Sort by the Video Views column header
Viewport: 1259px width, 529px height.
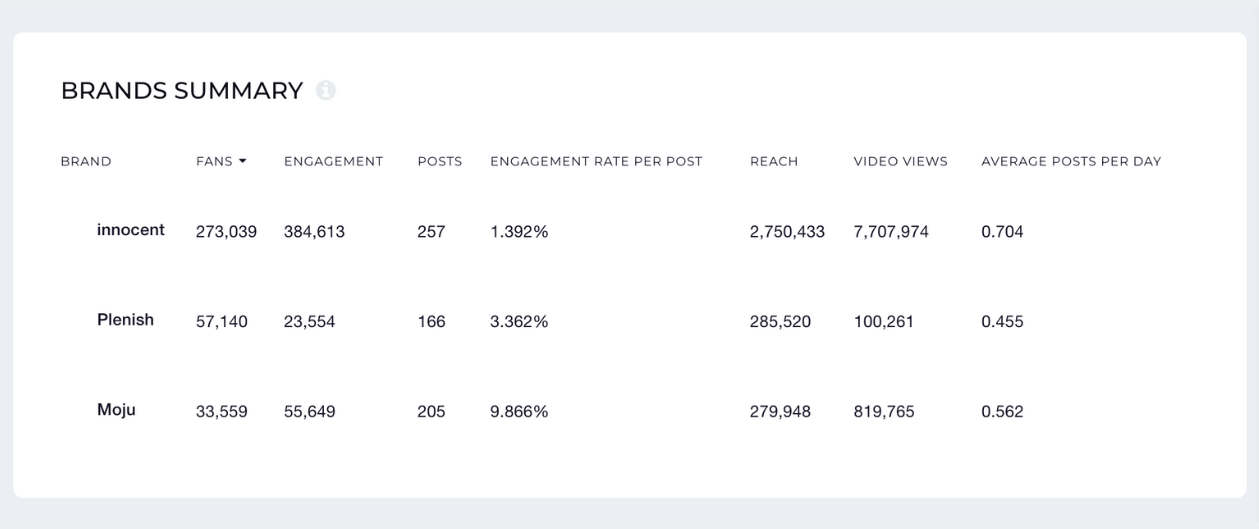(901, 161)
